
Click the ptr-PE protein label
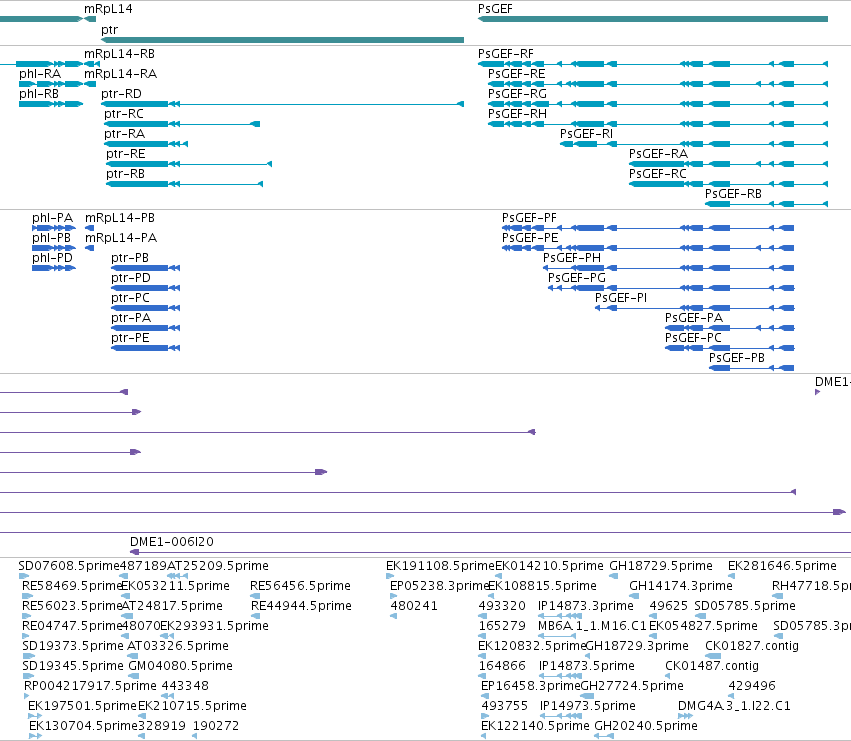click(130, 339)
